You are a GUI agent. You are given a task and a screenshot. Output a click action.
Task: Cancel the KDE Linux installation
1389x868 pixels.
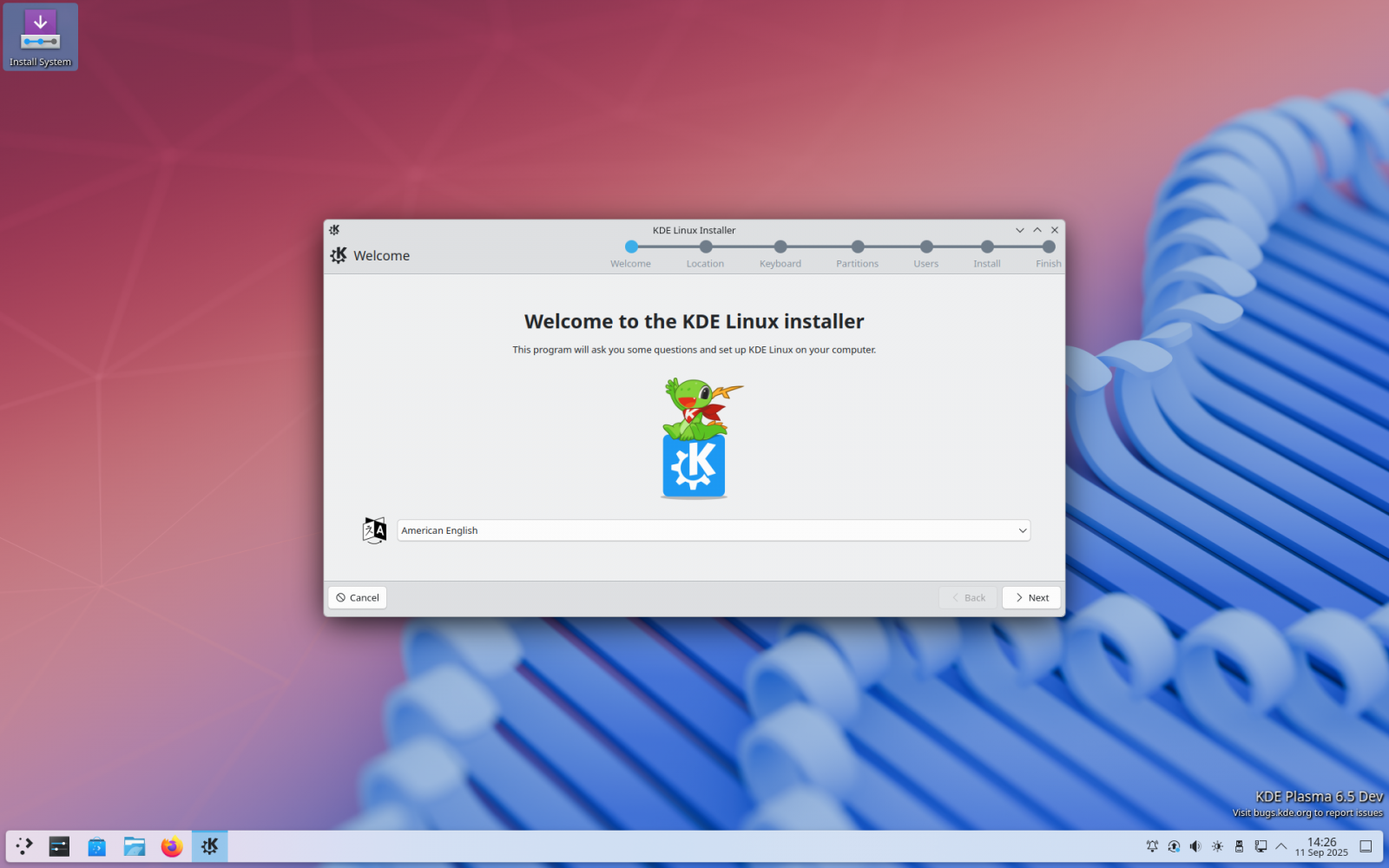click(358, 597)
